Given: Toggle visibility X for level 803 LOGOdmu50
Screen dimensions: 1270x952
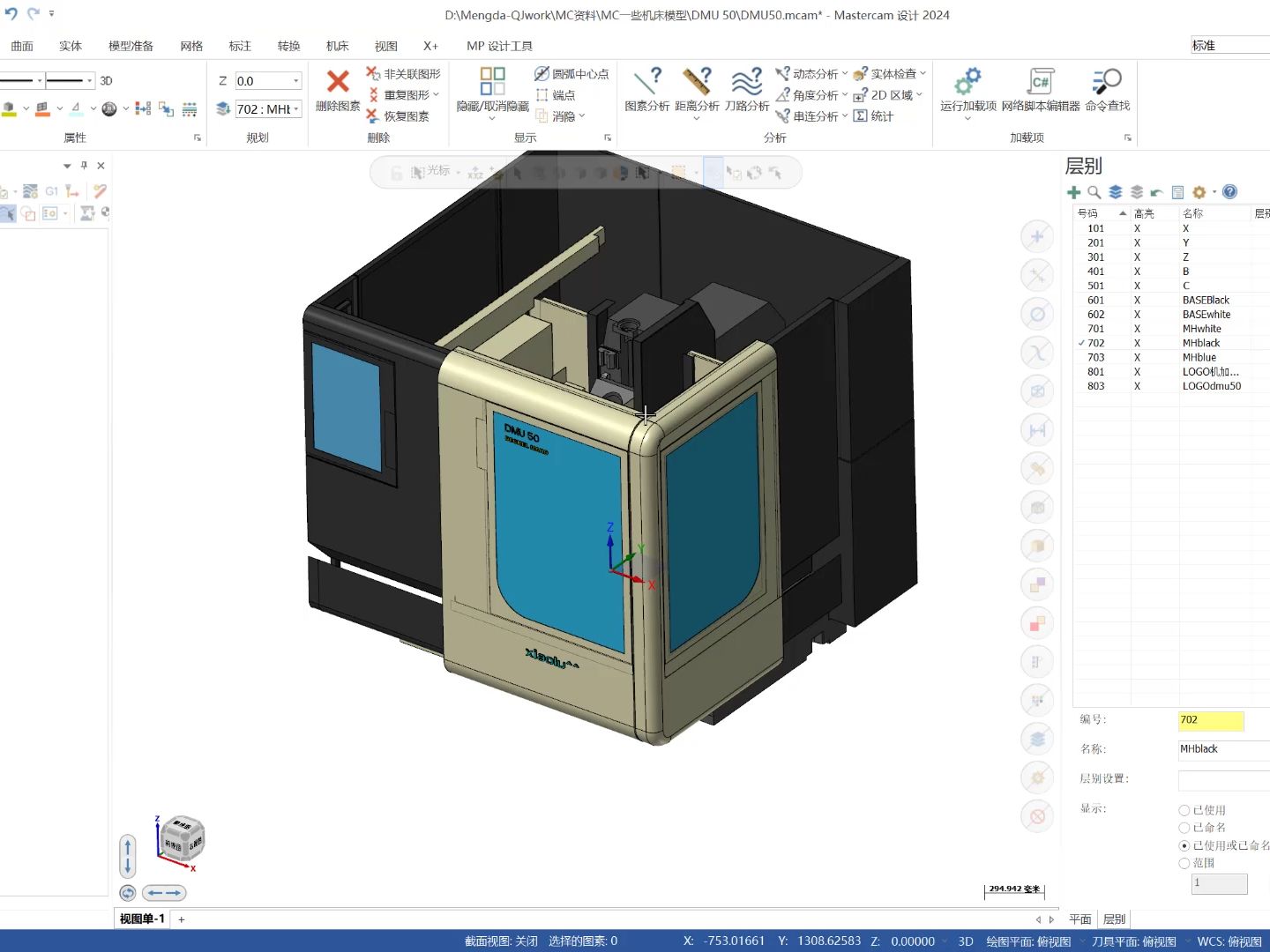Looking at the screenshot, I should [1137, 386].
